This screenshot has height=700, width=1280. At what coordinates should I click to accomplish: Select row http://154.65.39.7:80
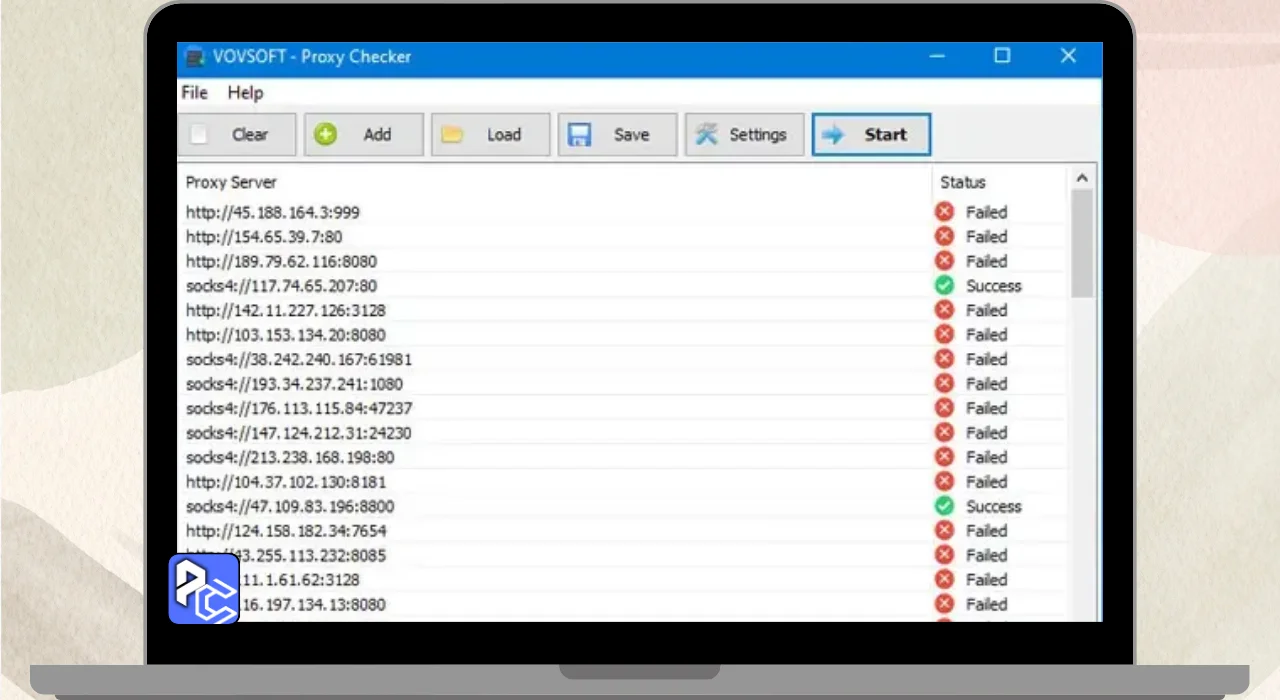point(620,236)
